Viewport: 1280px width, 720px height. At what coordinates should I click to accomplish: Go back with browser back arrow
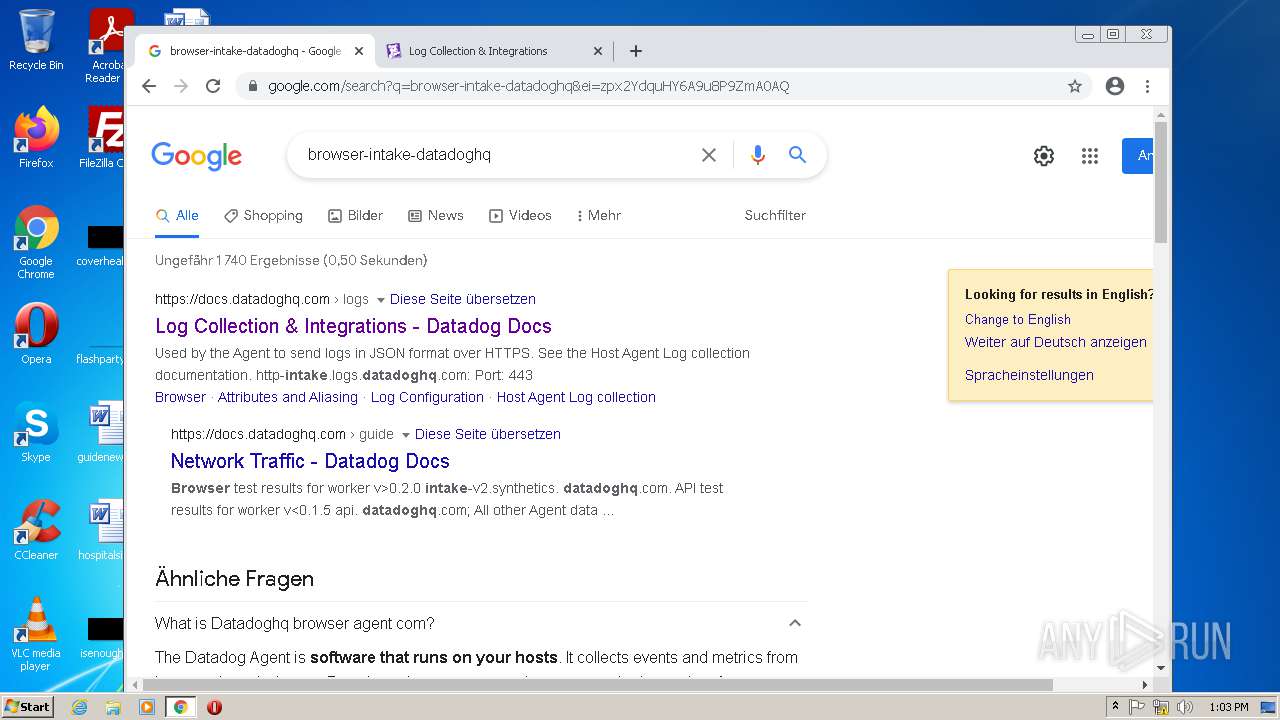[149, 86]
